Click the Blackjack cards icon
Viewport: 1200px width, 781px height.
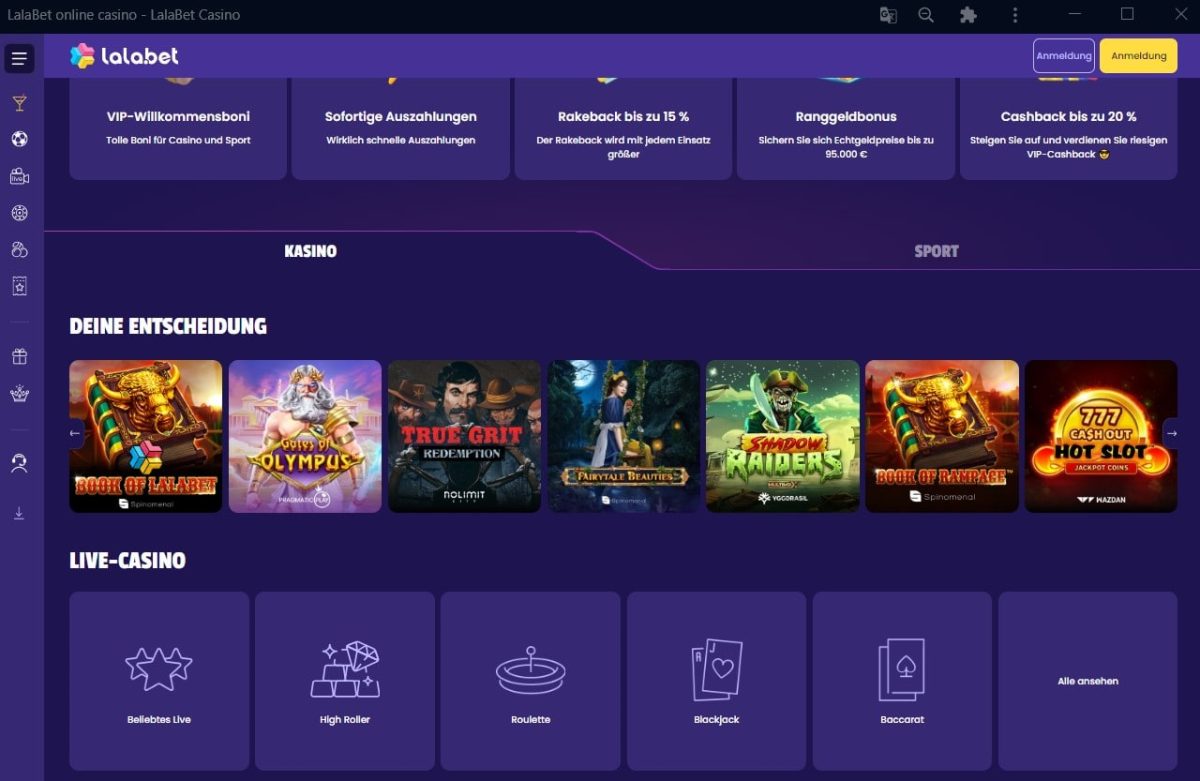point(717,669)
